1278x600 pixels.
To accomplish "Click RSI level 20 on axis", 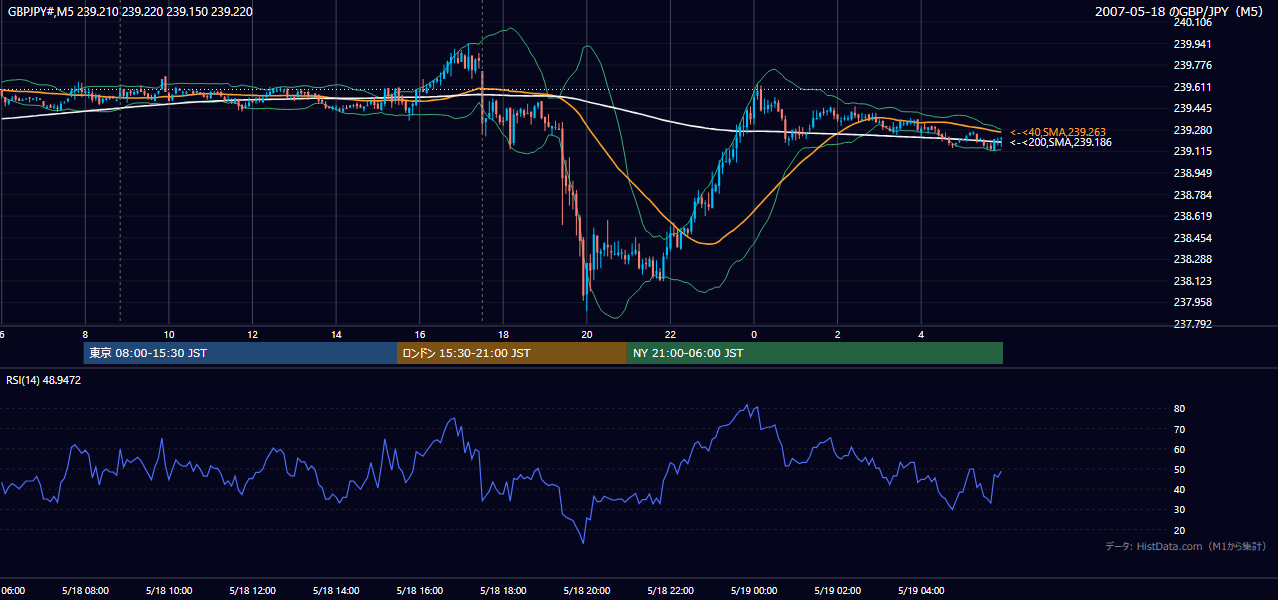I will (1179, 530).
